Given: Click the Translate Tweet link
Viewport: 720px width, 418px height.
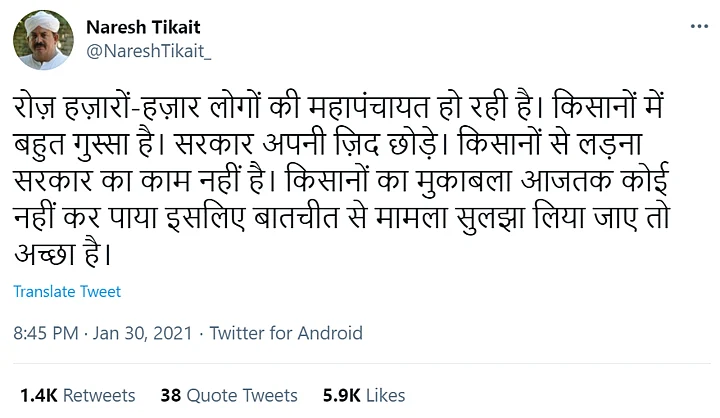Looking at the screenshot, I should click(x=67, y=291).
